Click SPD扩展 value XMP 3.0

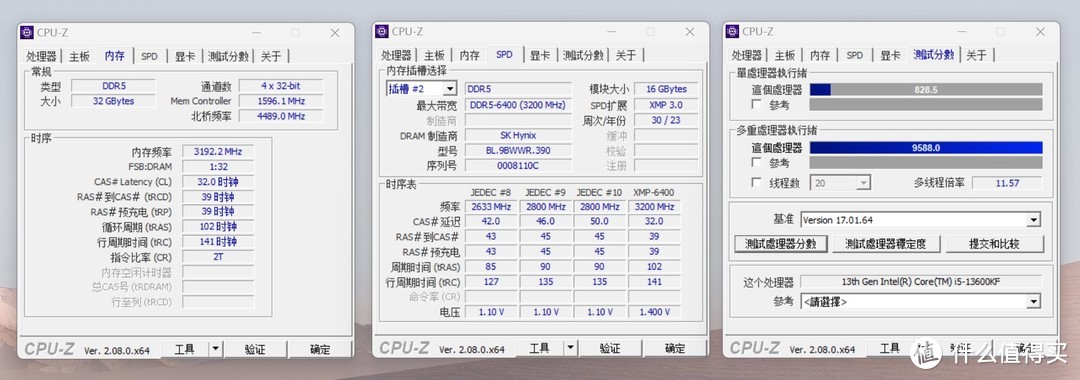point(666,105)
